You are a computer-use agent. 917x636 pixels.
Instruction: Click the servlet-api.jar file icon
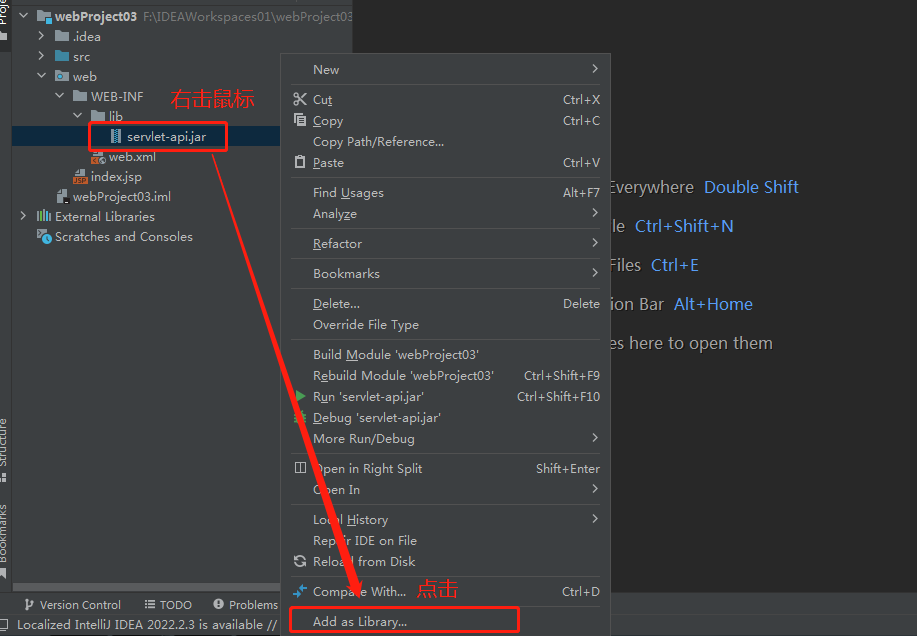click(116, 136)
